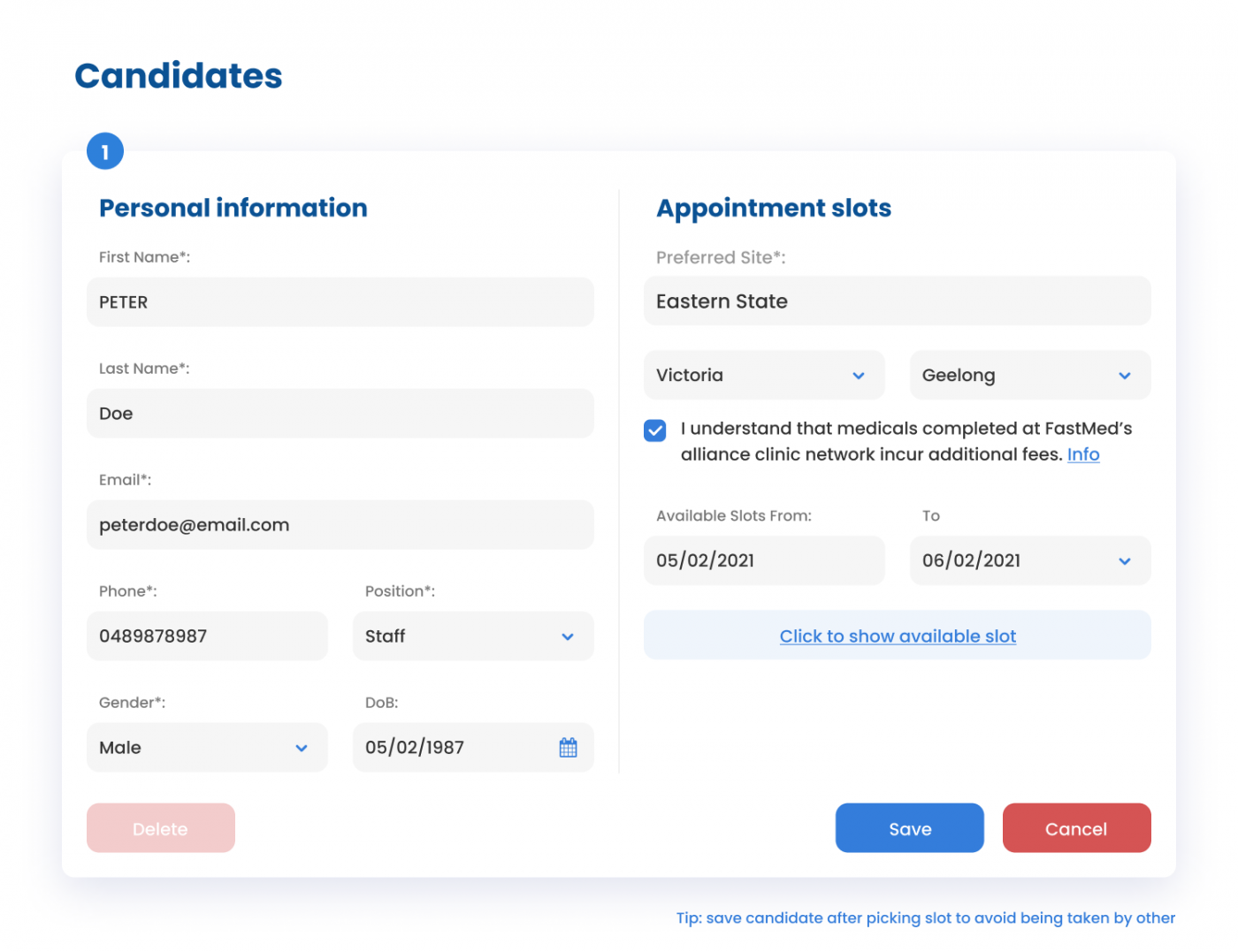Open the To date dropdown showing 06/02/2021
The height and width of the screenshot is (952, 1238).
(x=1029, y=560)
